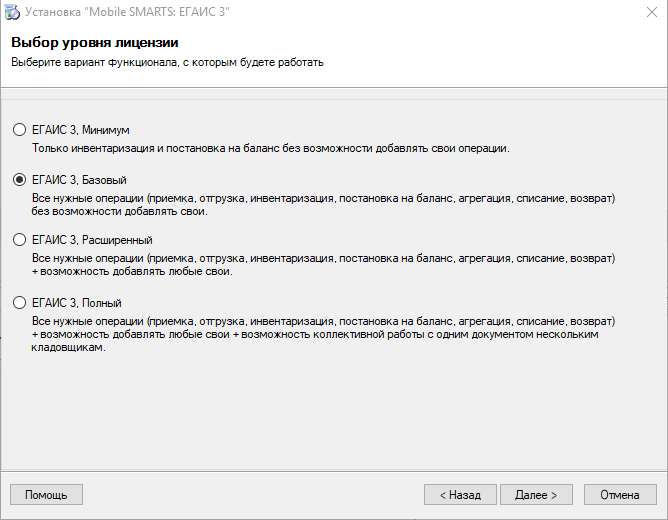Click the 'ЕГАИС 3, Полный' label text
668x520 pixels.
[77, 303]
